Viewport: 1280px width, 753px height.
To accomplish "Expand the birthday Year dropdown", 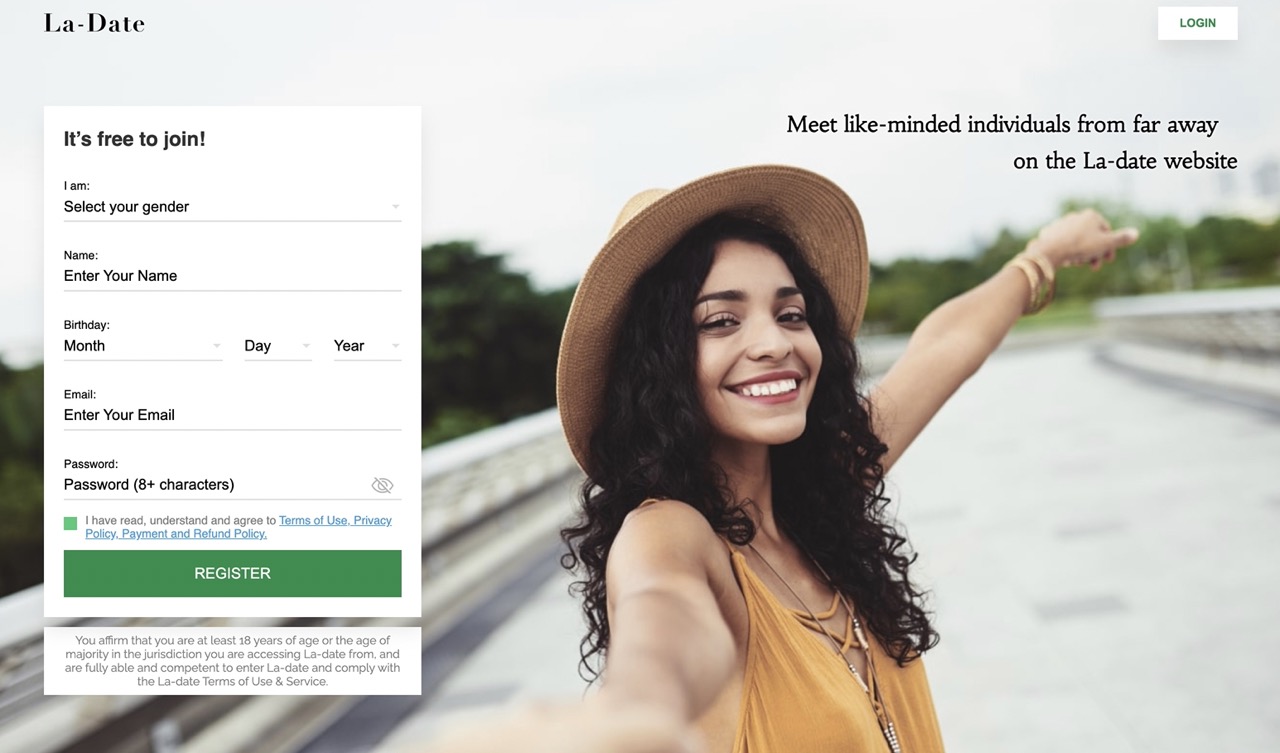I will click(x=368, y=346).
